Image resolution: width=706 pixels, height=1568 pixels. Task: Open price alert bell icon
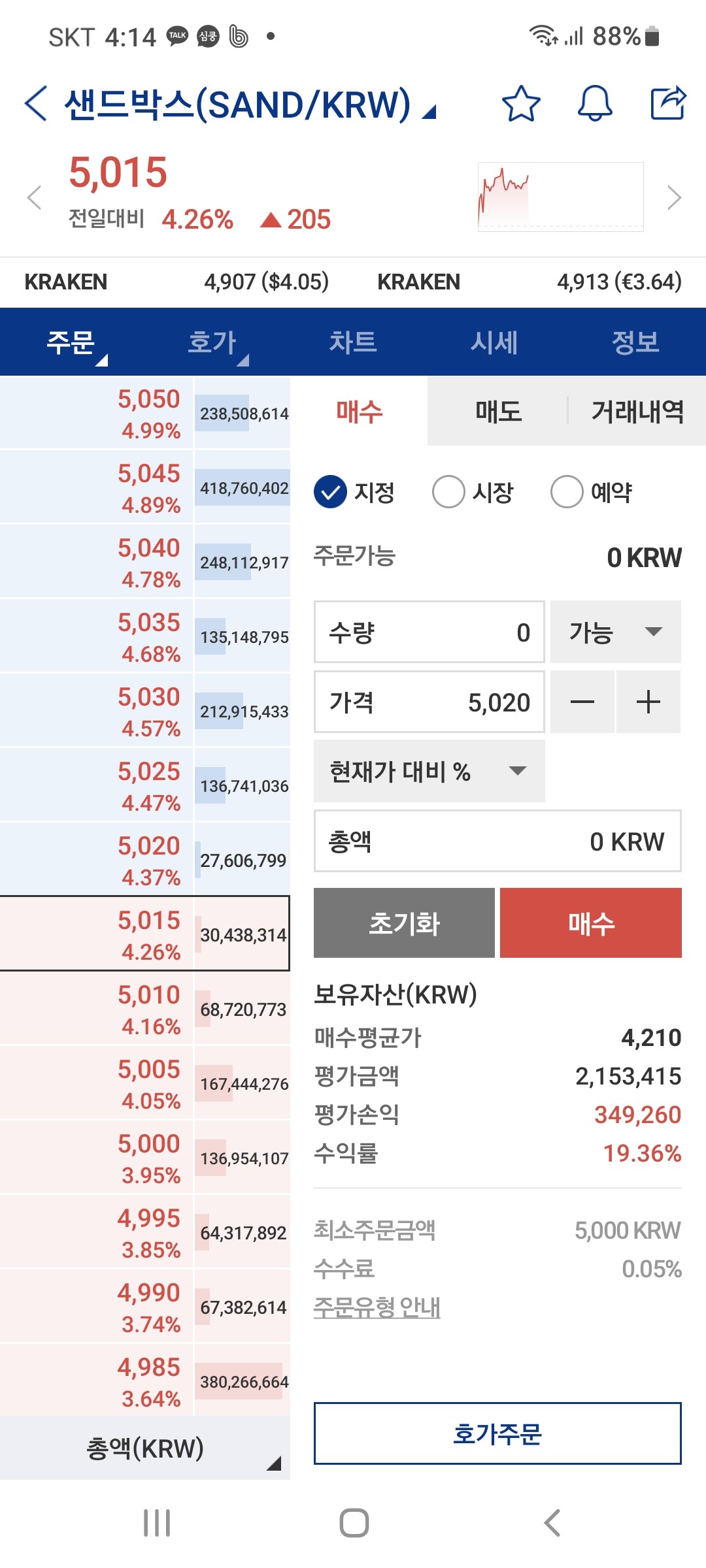[x=595, y=103]
